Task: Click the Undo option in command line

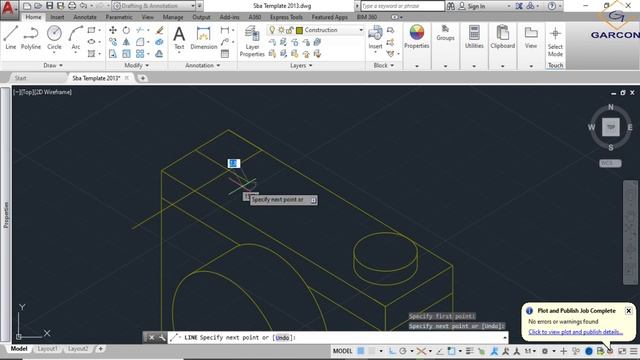Action: 282,338
